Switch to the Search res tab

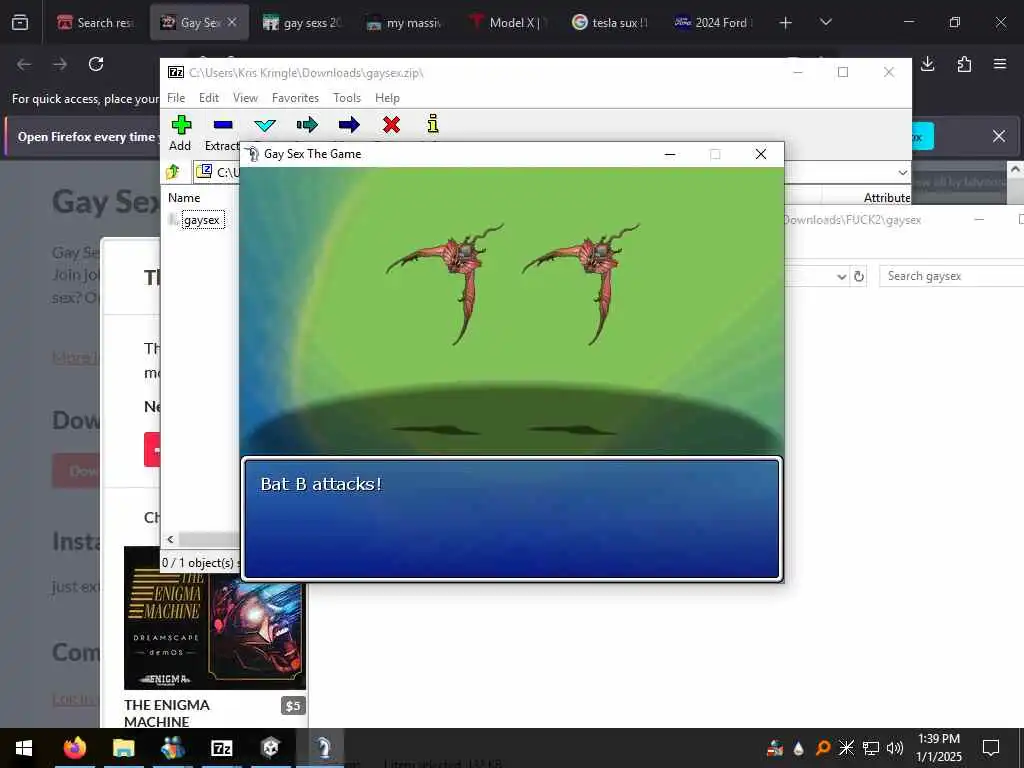coord(96,22)
